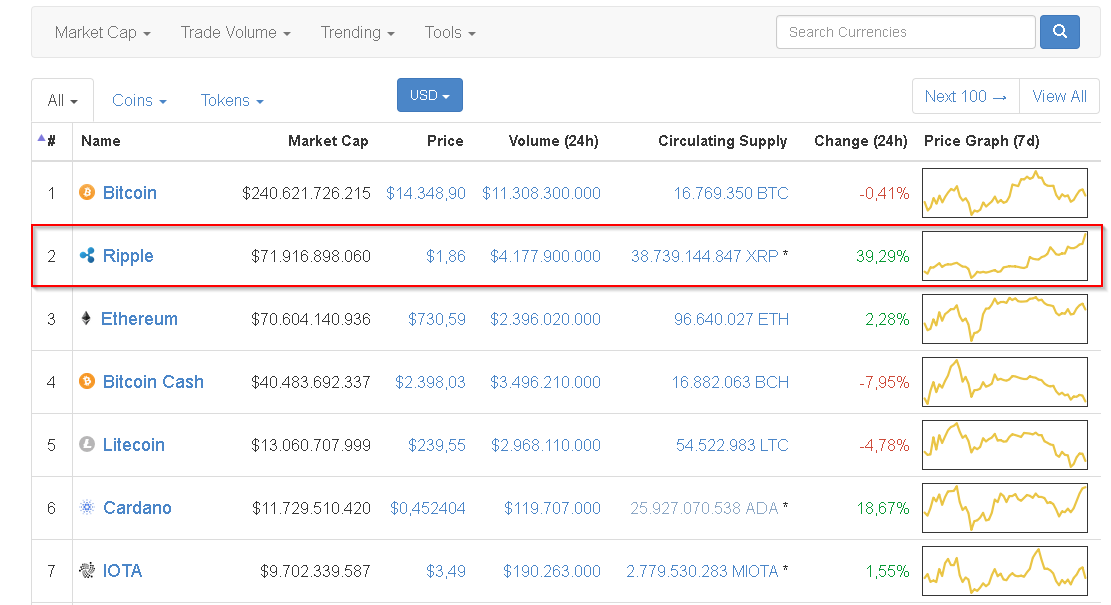Open the IOTA name link
Viewport: 1111px width, 605px height.
[123, 571]
